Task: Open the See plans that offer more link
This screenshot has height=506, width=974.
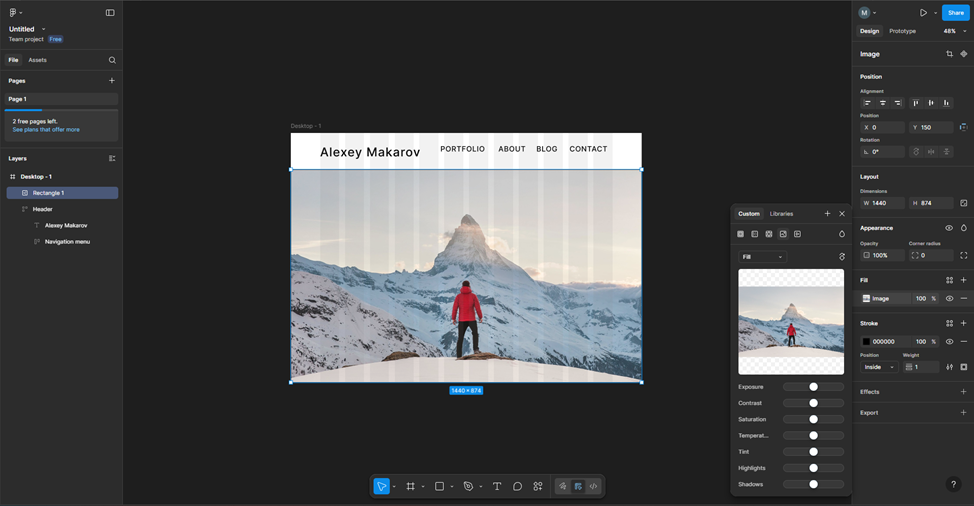Action: pos(46,130)
